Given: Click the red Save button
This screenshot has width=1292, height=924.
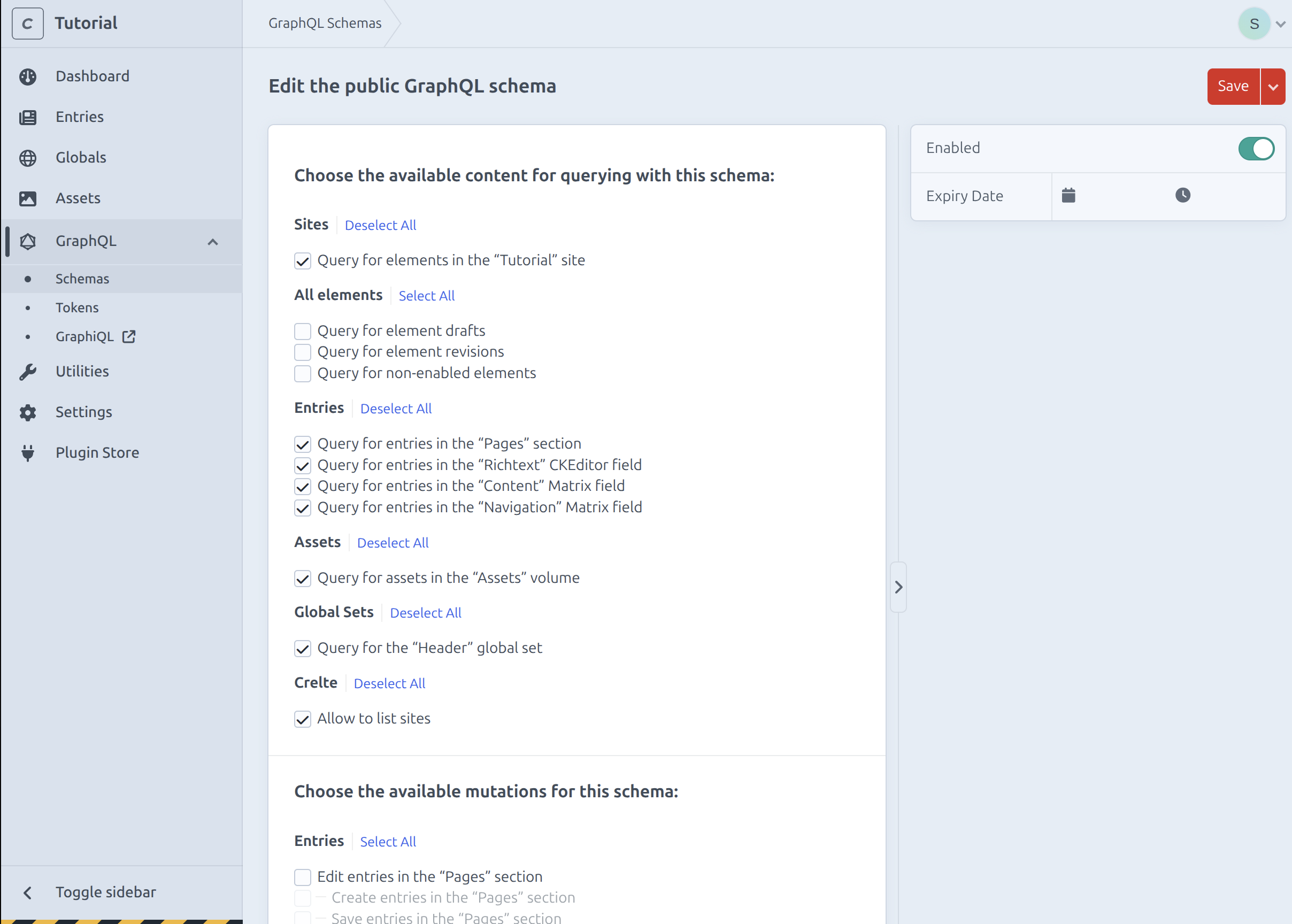Looking at the screenshot, I should [x=1232, y=87].
